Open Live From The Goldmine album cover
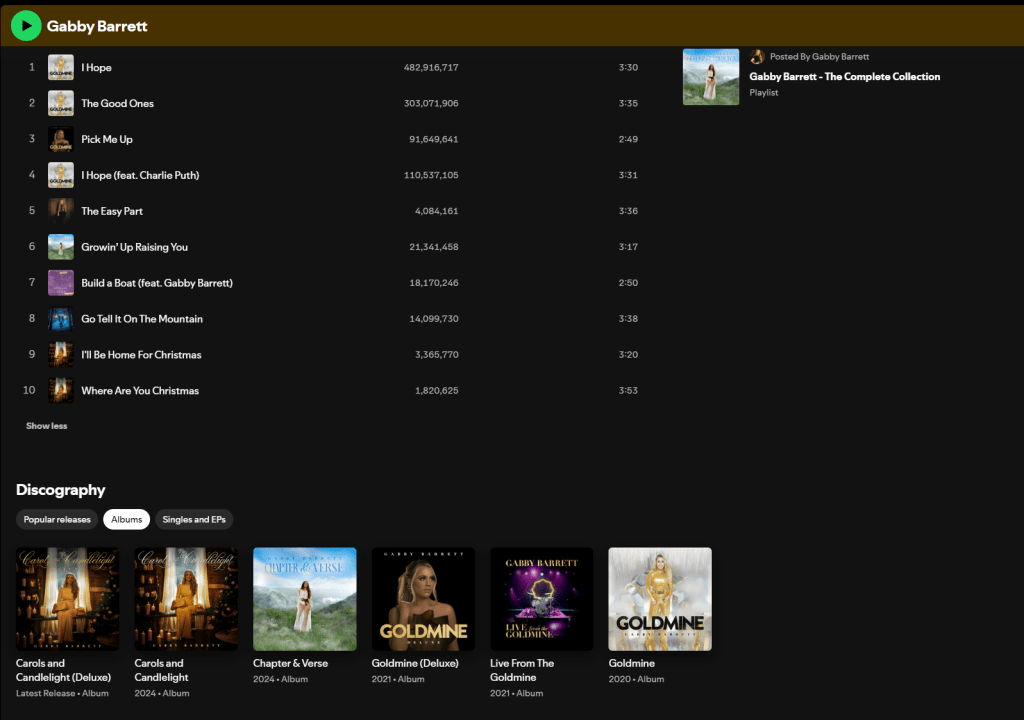Screen dimensions: 1024x720 [541, 599]
